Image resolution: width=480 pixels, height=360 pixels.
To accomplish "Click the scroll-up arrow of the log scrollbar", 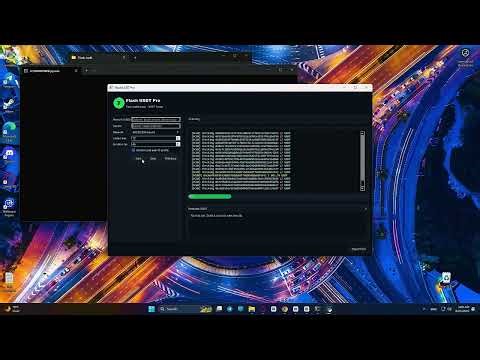I will (x=362, y=133).
